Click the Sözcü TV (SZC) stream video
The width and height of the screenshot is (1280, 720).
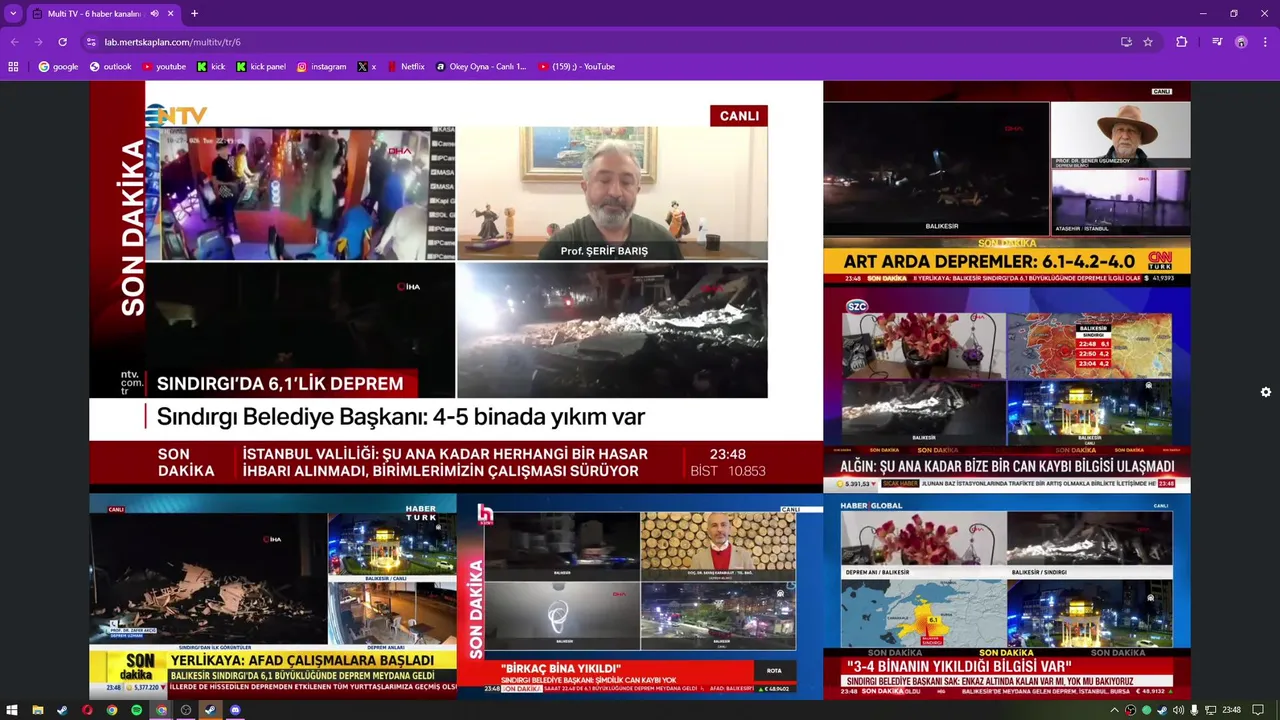[x=1007, y=390]
